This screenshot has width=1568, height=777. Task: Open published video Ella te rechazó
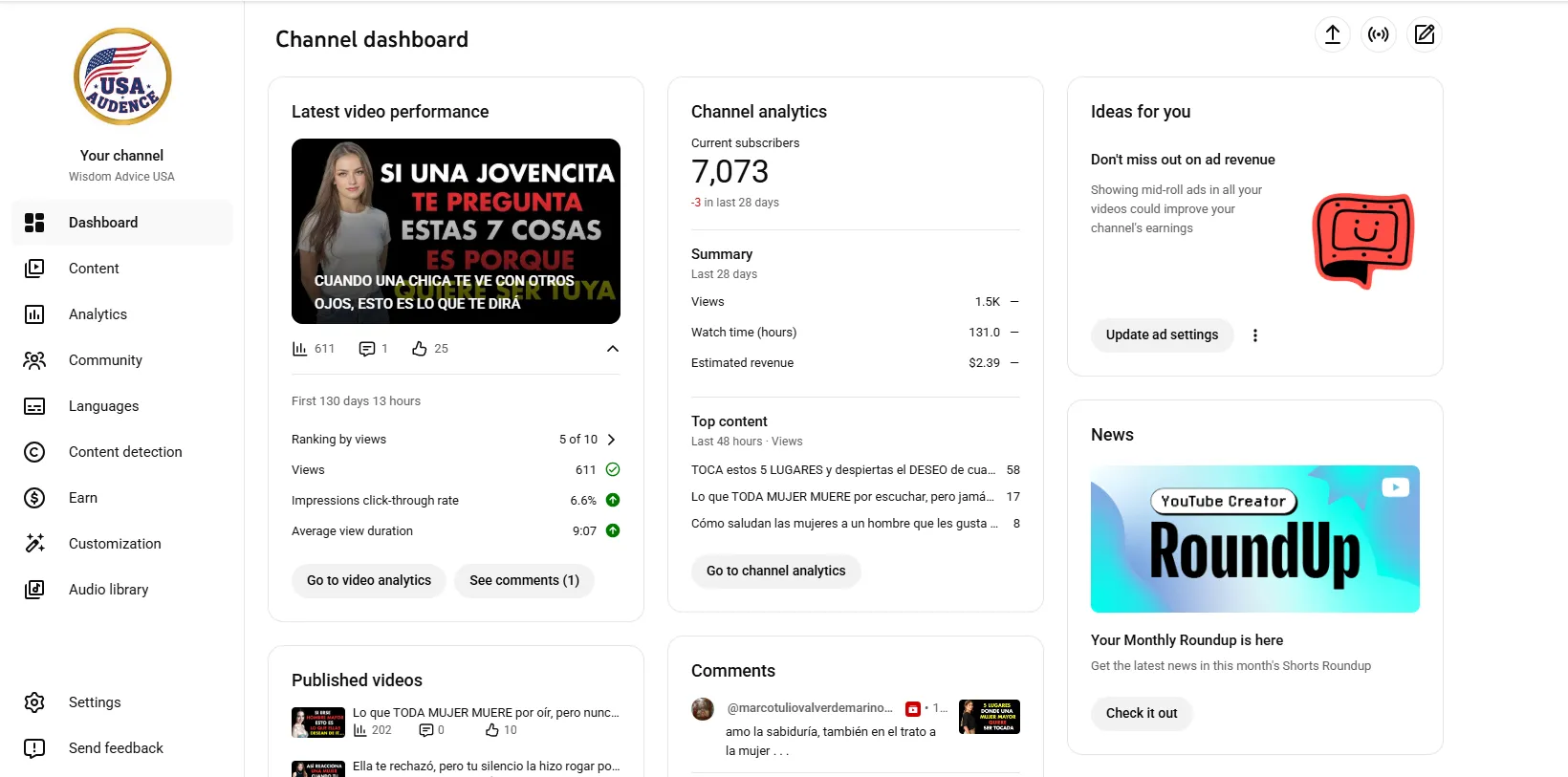coord(486,766)
